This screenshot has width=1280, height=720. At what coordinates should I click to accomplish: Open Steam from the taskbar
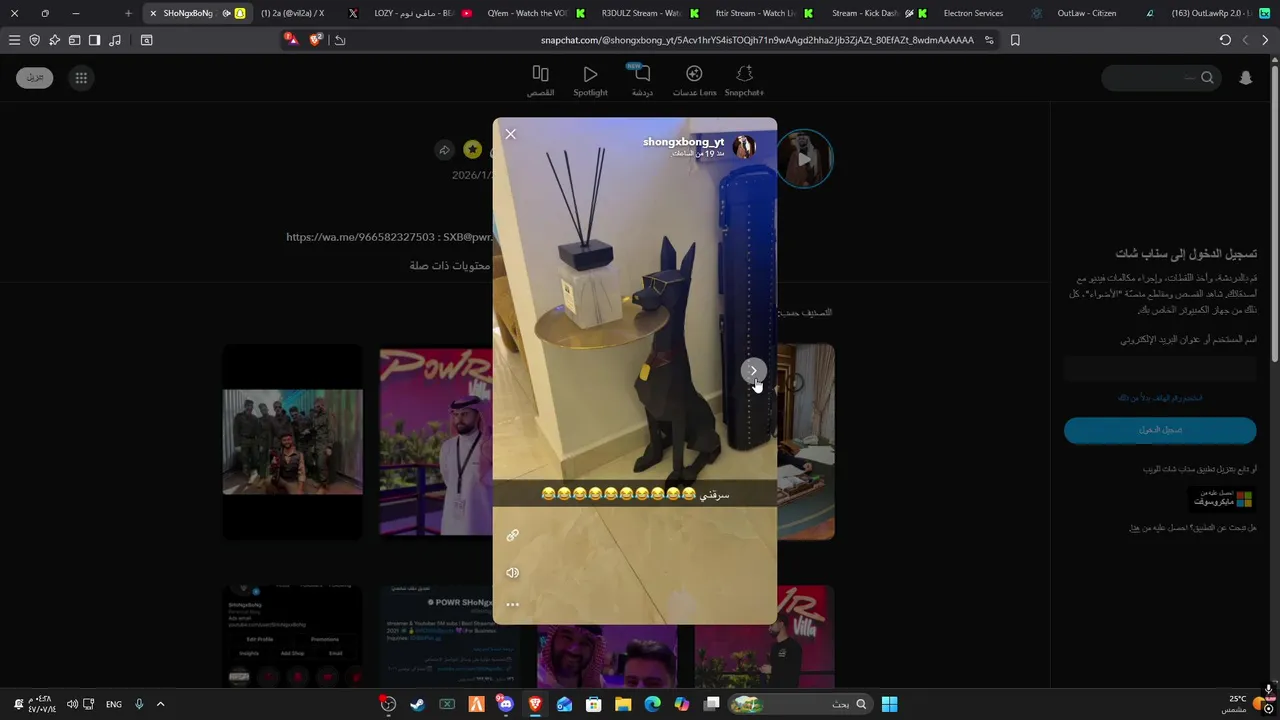click(x=417, y=704)
